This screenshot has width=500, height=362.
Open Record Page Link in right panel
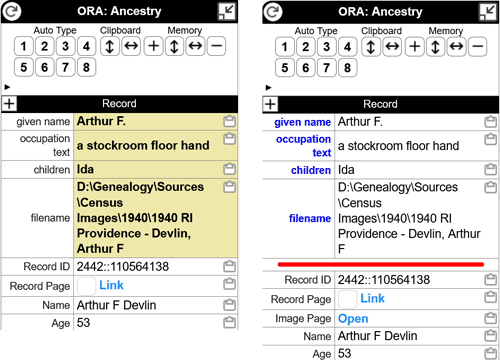pyautogui.click(x=372, y=298)
